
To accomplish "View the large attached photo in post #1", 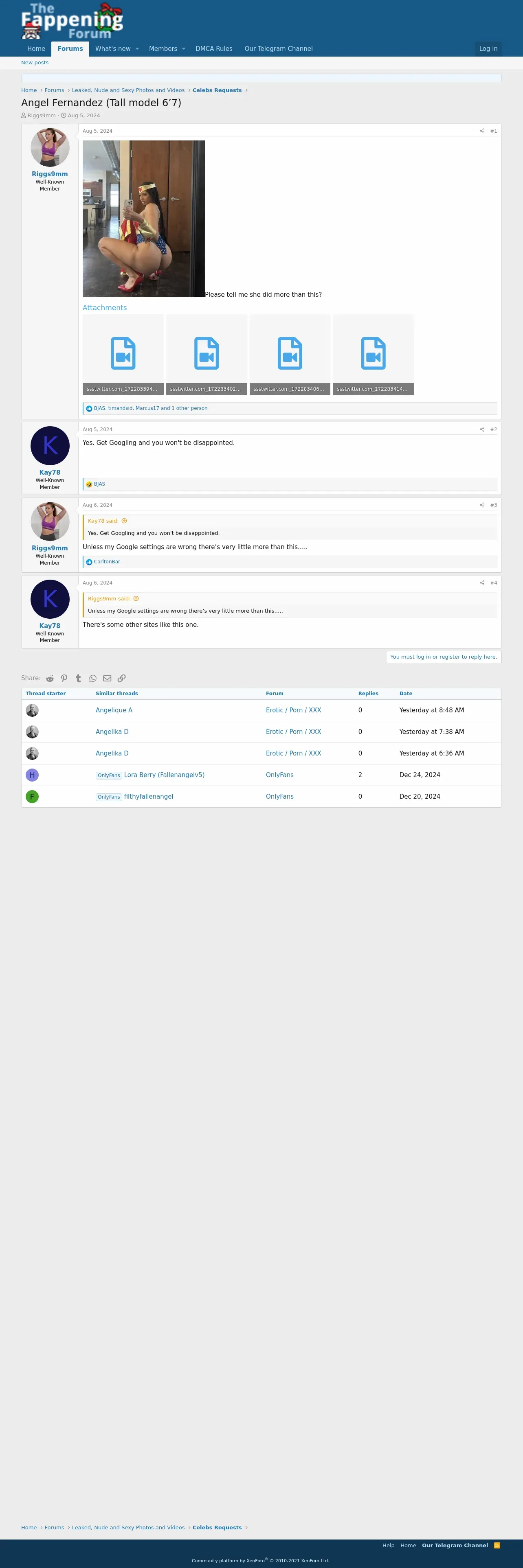I will (x=144, y=219).
